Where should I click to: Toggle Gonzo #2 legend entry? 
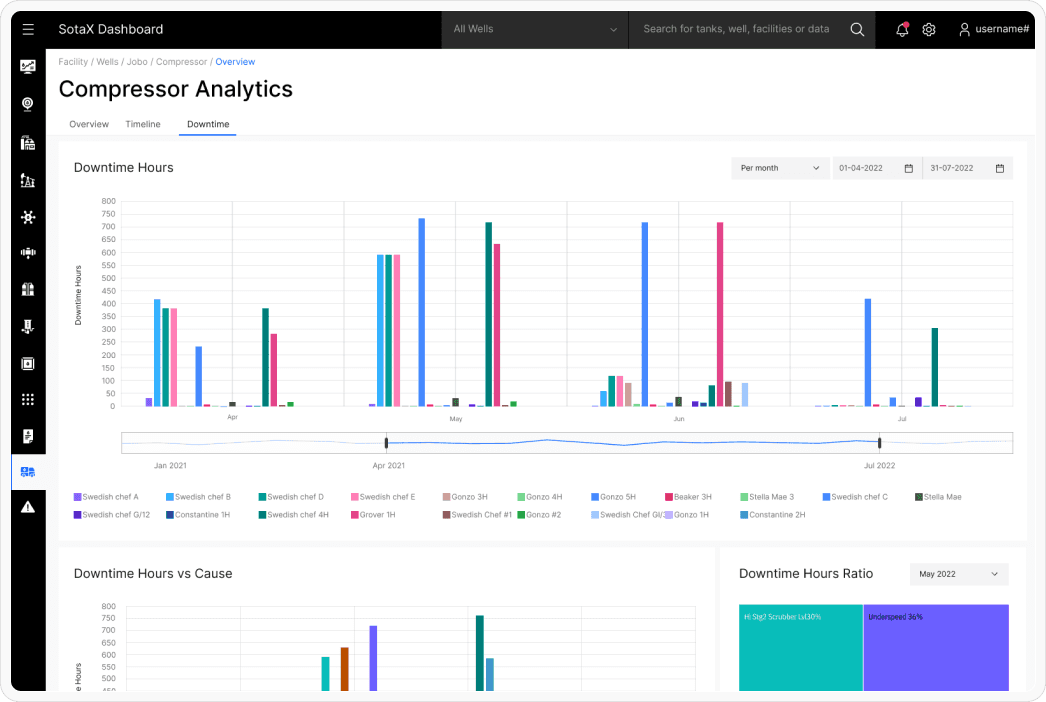coord(539,515)
